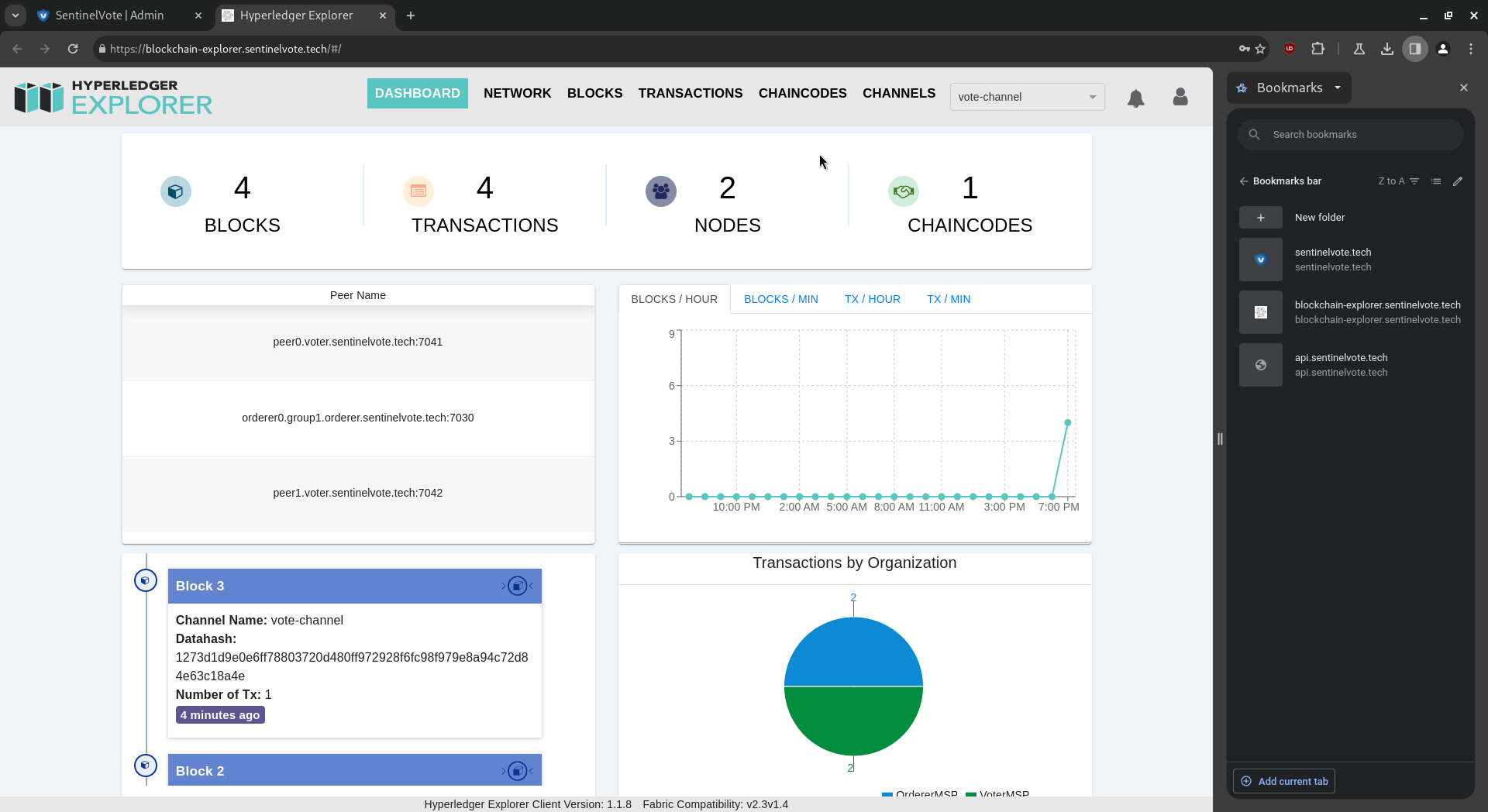Screen dimensions: 1488x812
Task: Click the Blocks cube icon in stats
Action: [176, 191]
